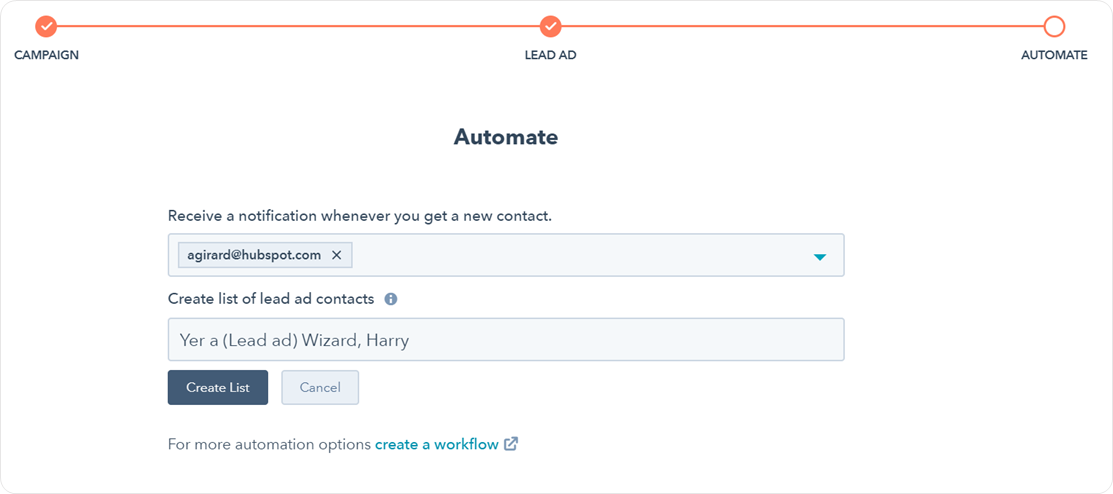Image resolution: width=1113 pixels, height=494 pixels.
Task: Click the empty Automate step circle
Action: click(x=1054, y=27)
